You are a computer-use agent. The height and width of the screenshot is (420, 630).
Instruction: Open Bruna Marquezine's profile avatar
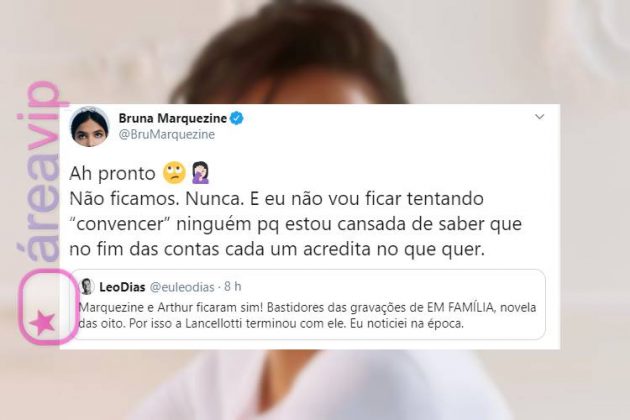point(90,126)
